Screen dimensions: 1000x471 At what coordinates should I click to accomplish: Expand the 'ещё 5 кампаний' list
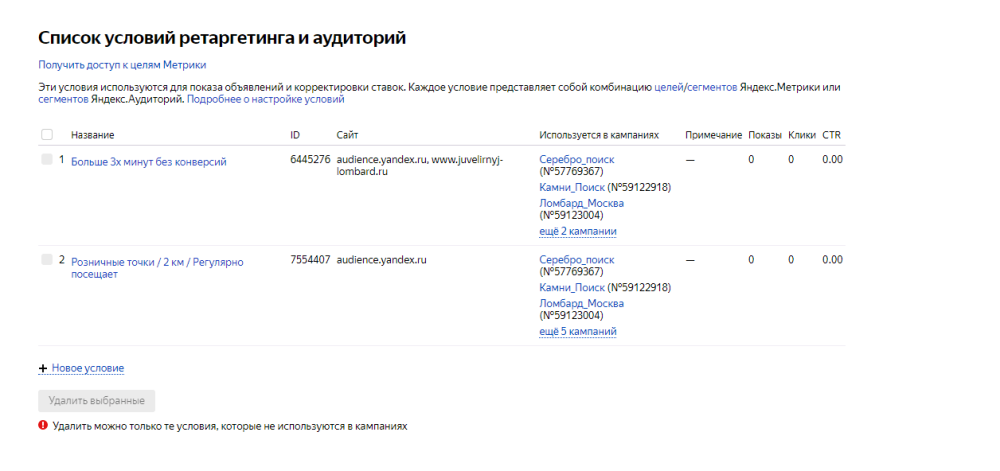click(577, 331)
